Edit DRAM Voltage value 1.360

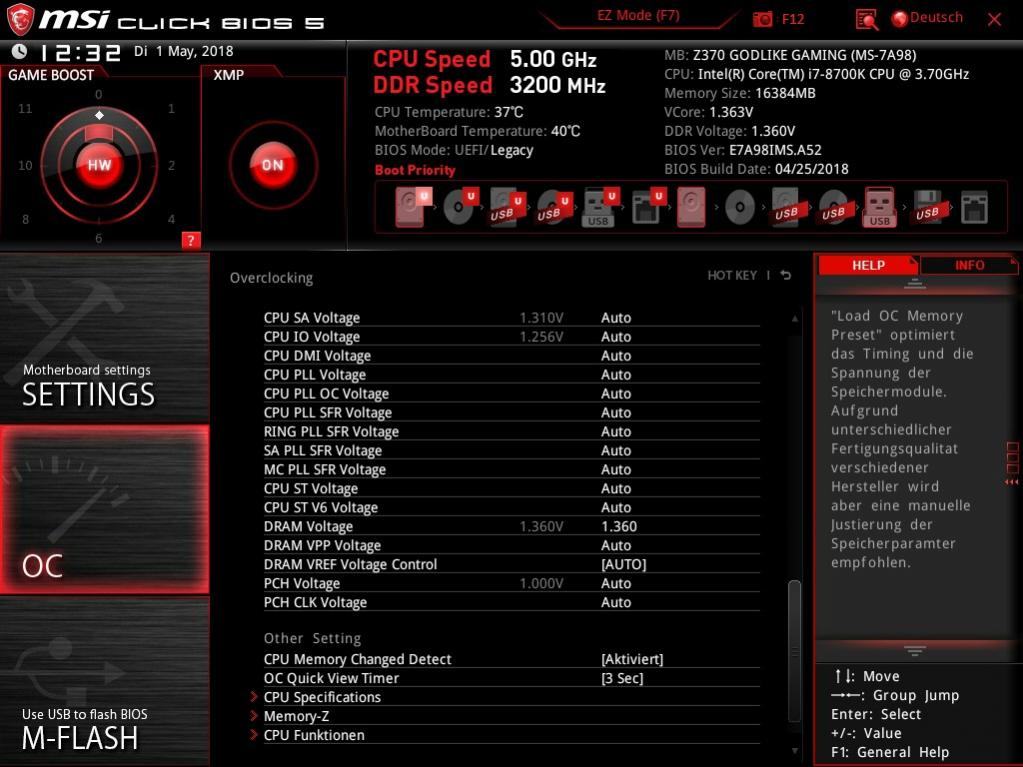[x=618, y=526]
